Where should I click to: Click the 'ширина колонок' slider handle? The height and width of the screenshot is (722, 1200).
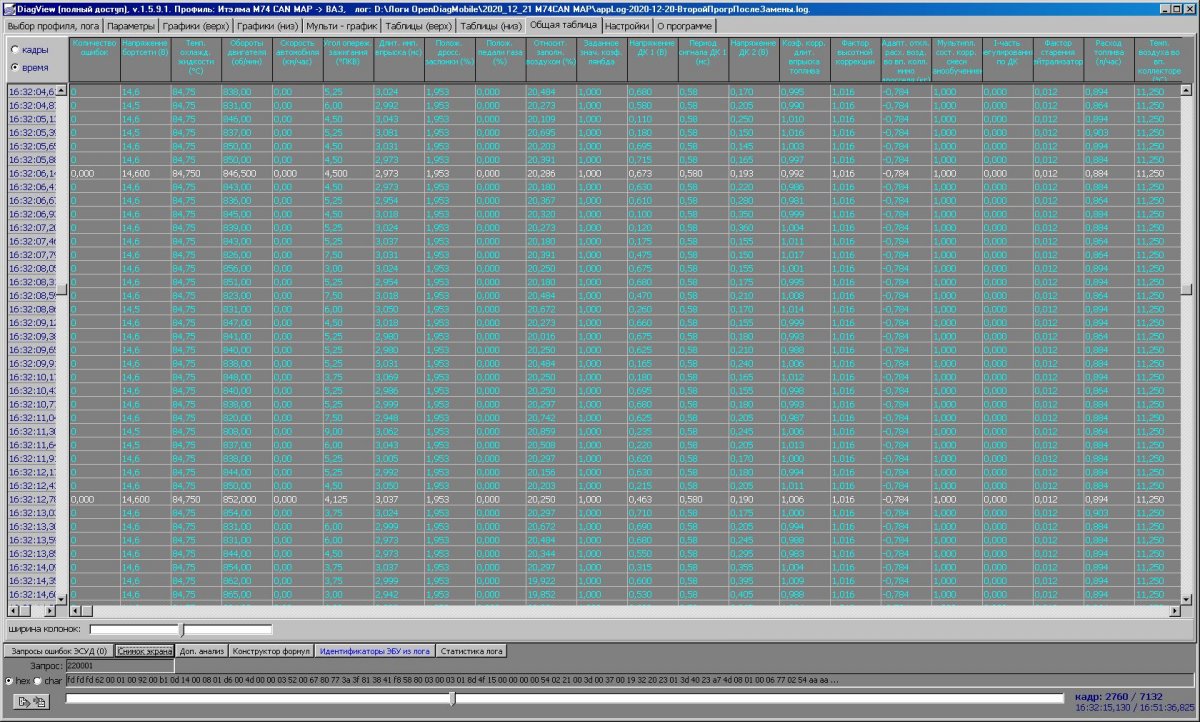[x=181, y=630]
